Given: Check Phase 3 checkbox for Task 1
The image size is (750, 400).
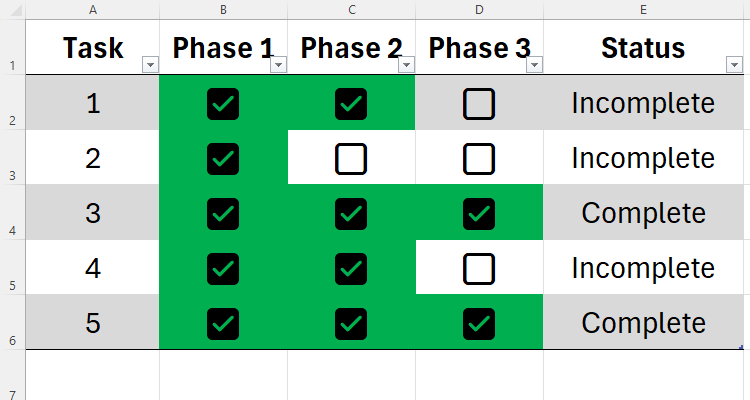Looking at the screenshot, I should [479, 103].
